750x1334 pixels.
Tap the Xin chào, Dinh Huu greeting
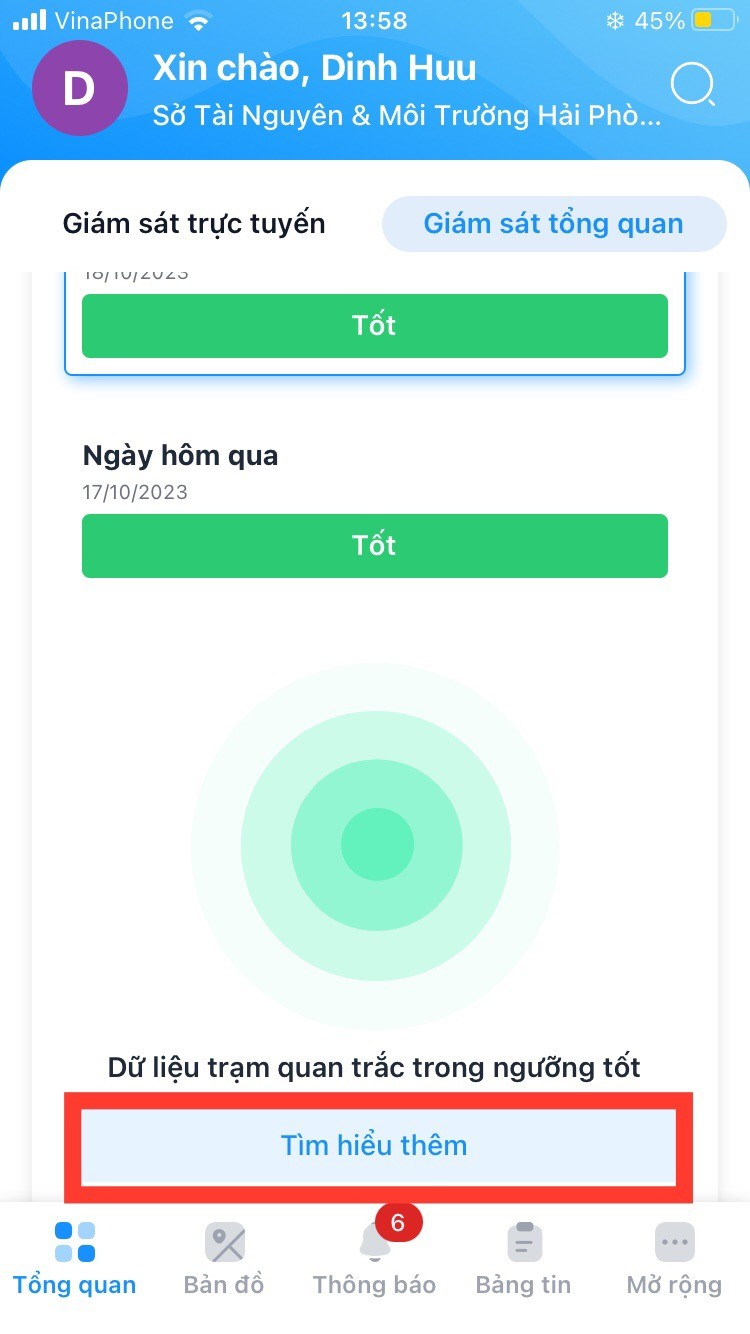coord(315,68)
